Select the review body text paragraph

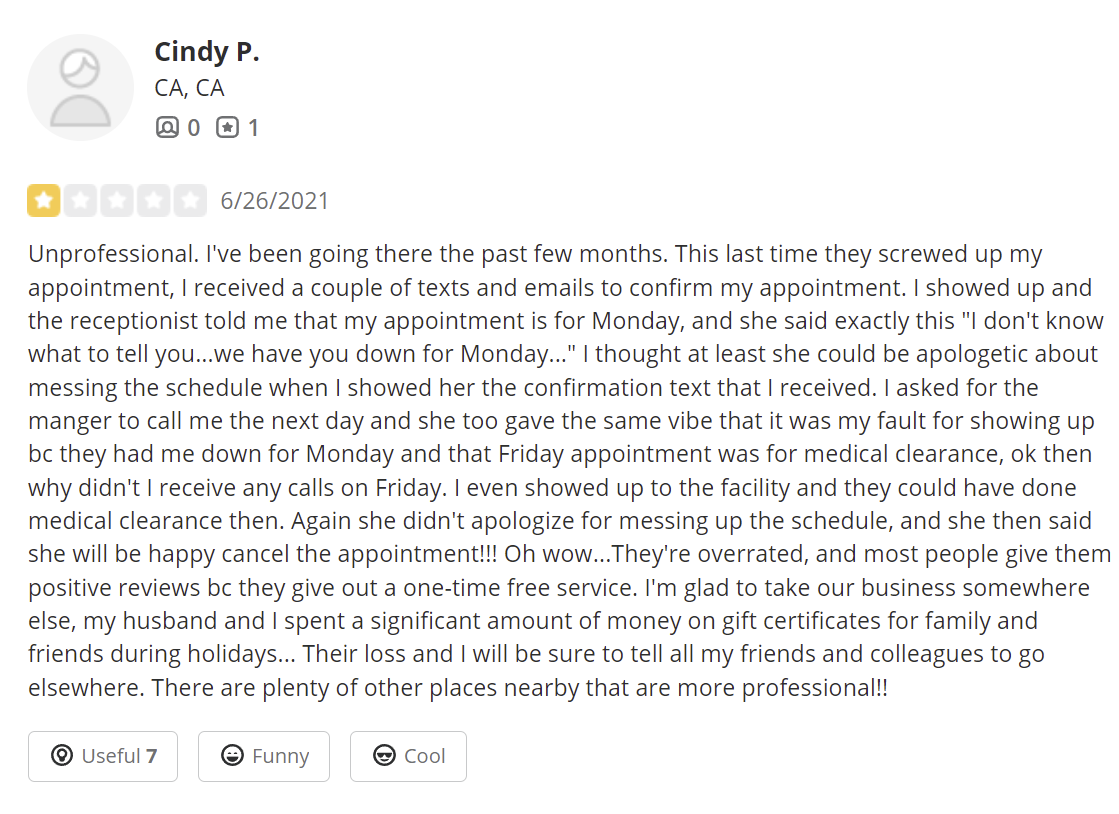[569, 471]
